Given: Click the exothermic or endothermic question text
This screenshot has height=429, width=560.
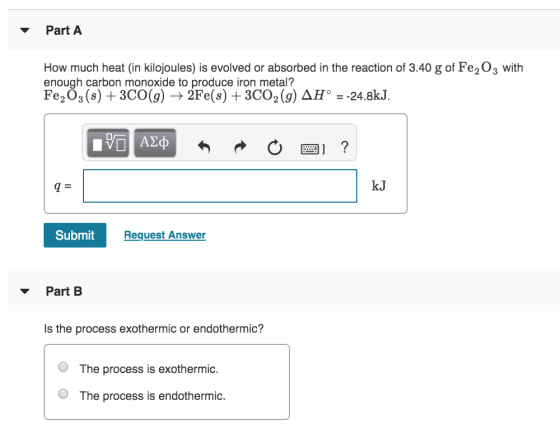Looking at the screenshot, I should pos(154,329).
